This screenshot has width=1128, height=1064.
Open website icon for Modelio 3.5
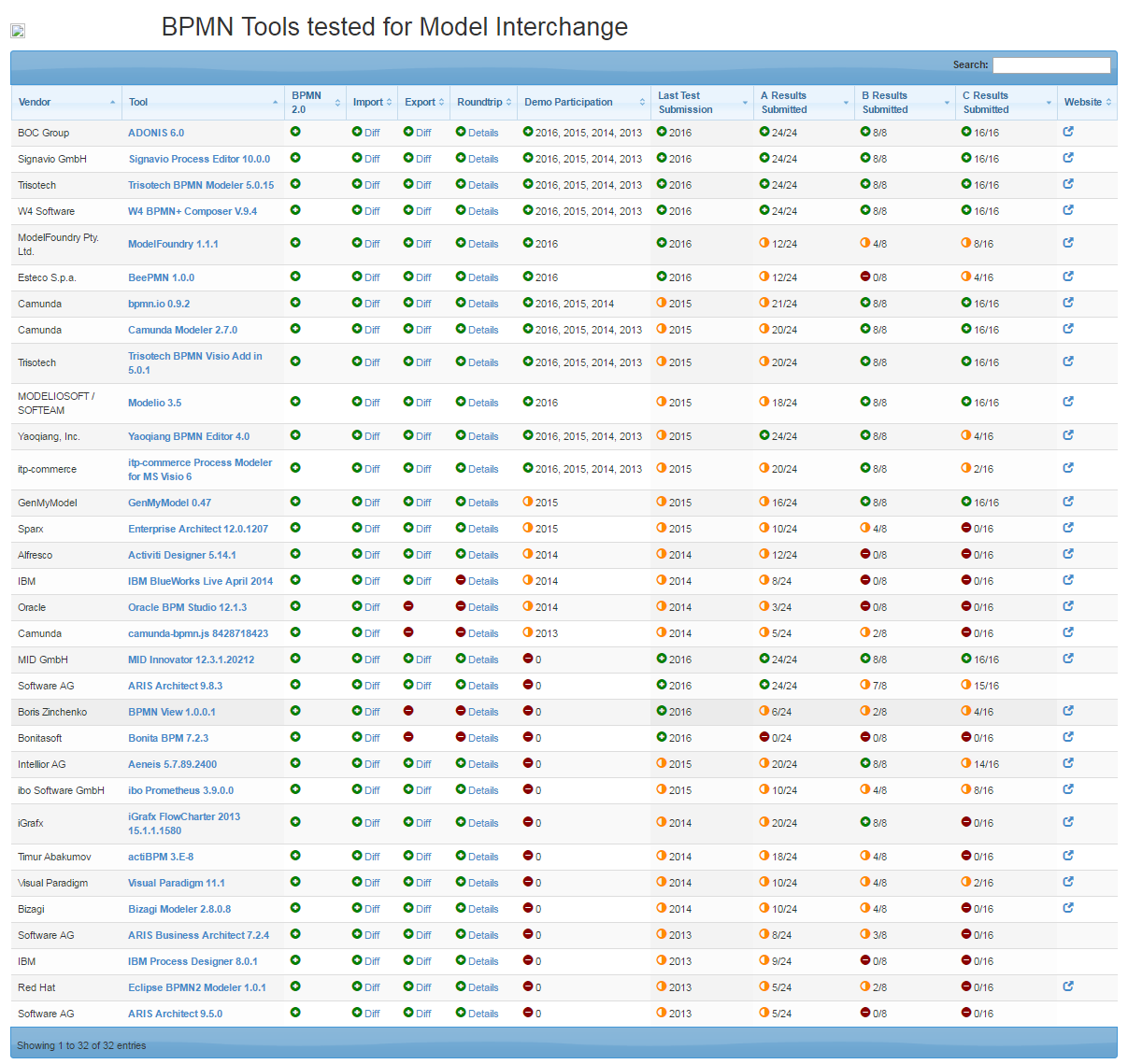point(1068,402)
